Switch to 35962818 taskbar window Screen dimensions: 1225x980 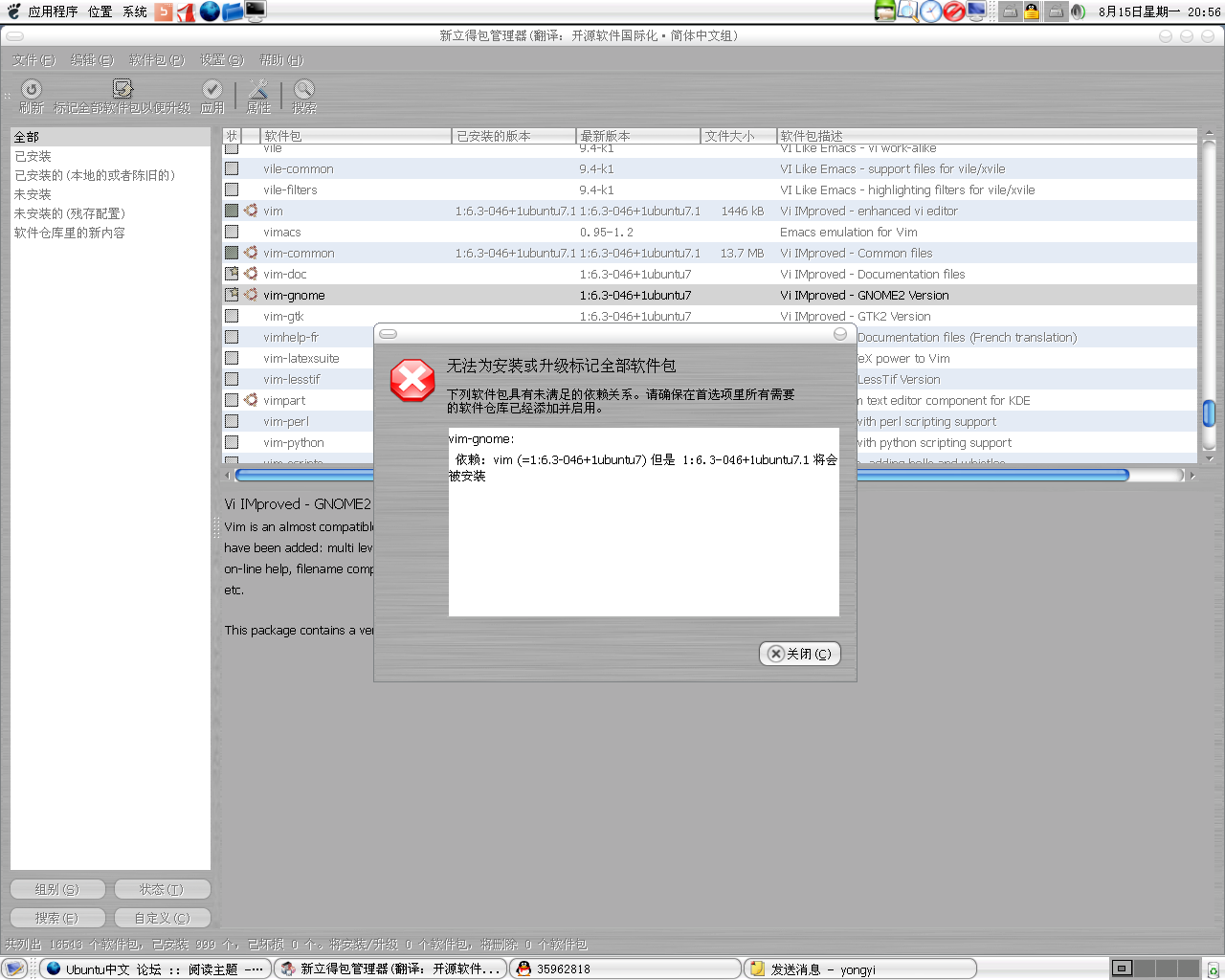626,969
